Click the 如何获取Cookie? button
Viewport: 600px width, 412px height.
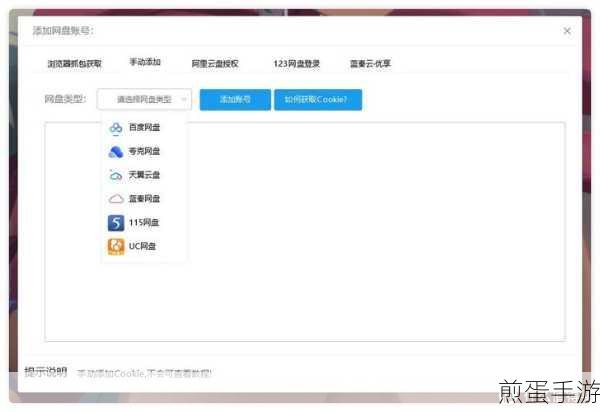318,100
